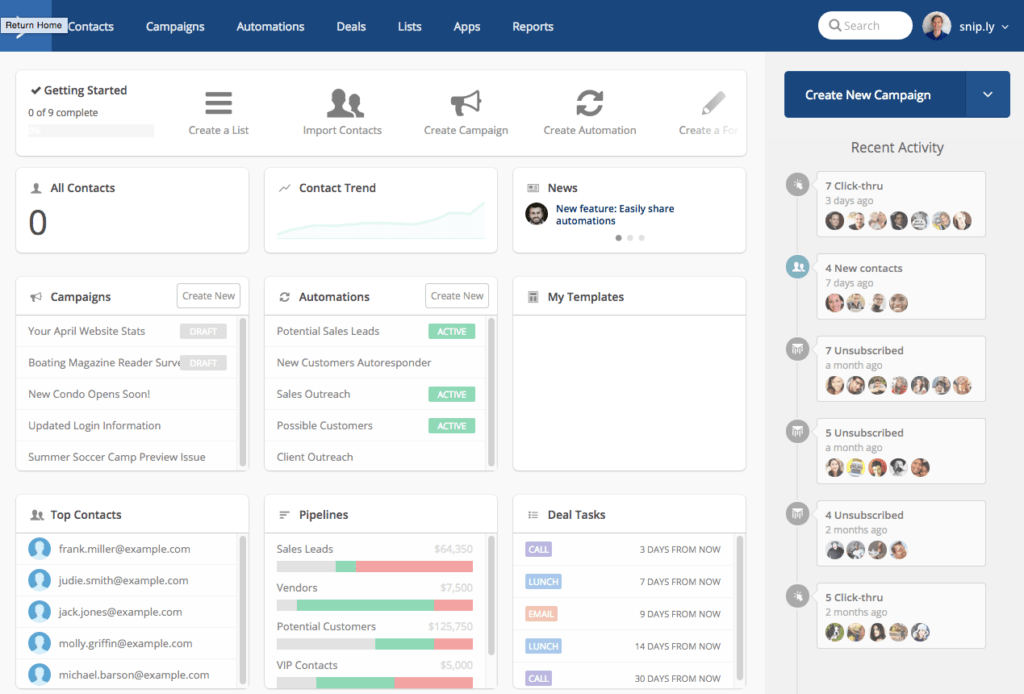Viewport: 1024px width, 694px height.
Task: Open the Import Contacts icon
Action: tap(345, 103)
